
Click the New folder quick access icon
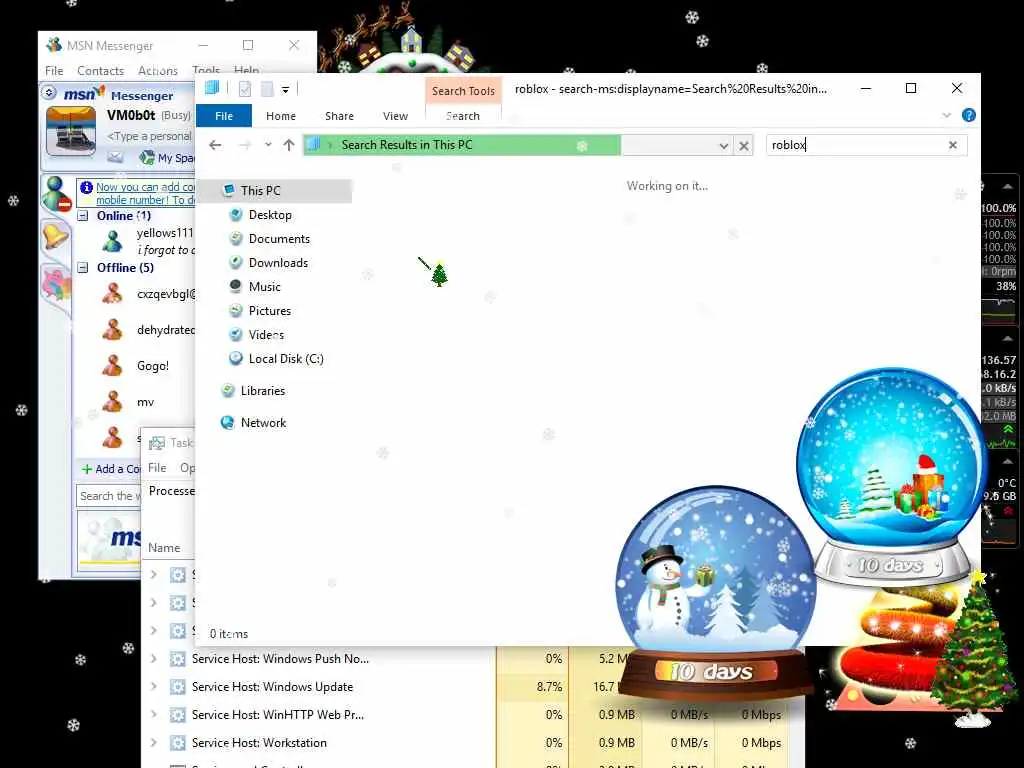267,89
